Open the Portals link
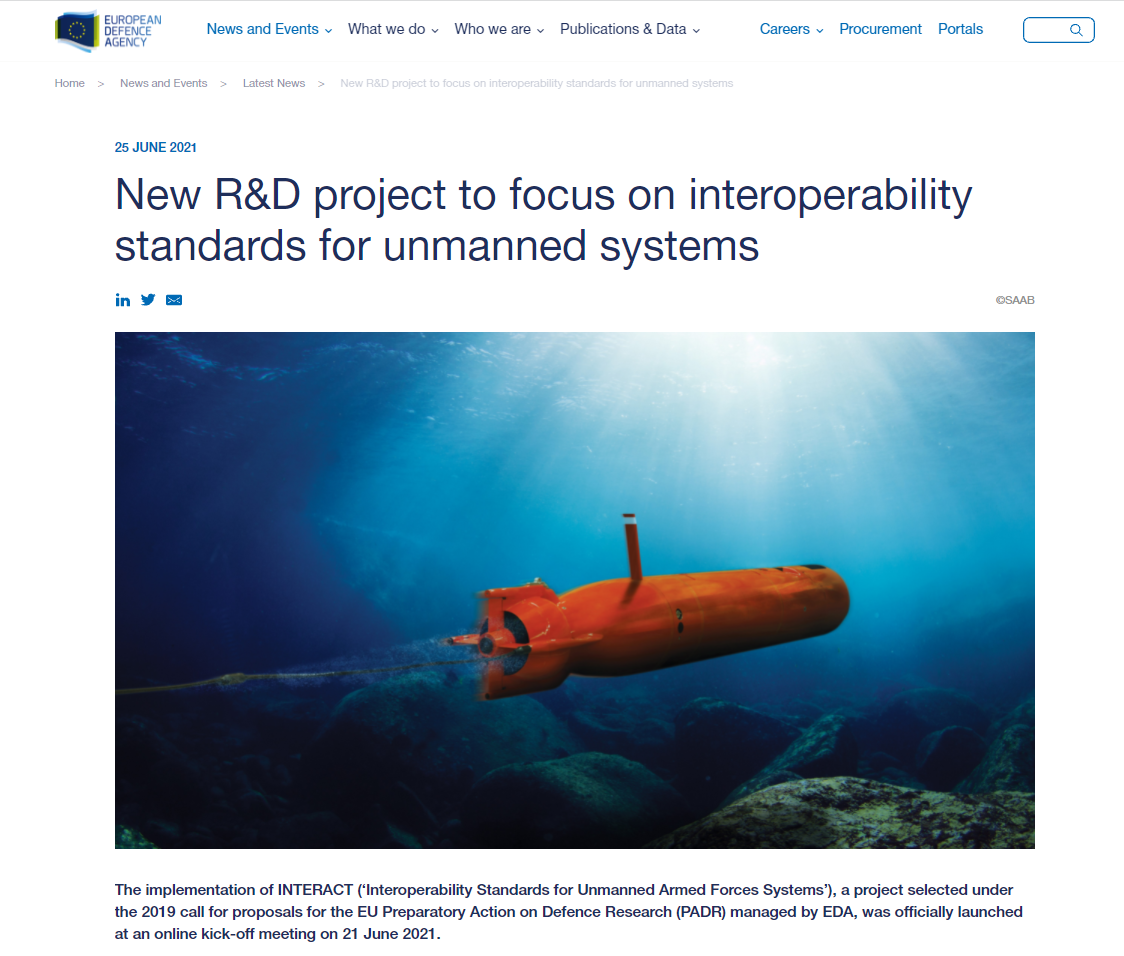 (961, 29)
